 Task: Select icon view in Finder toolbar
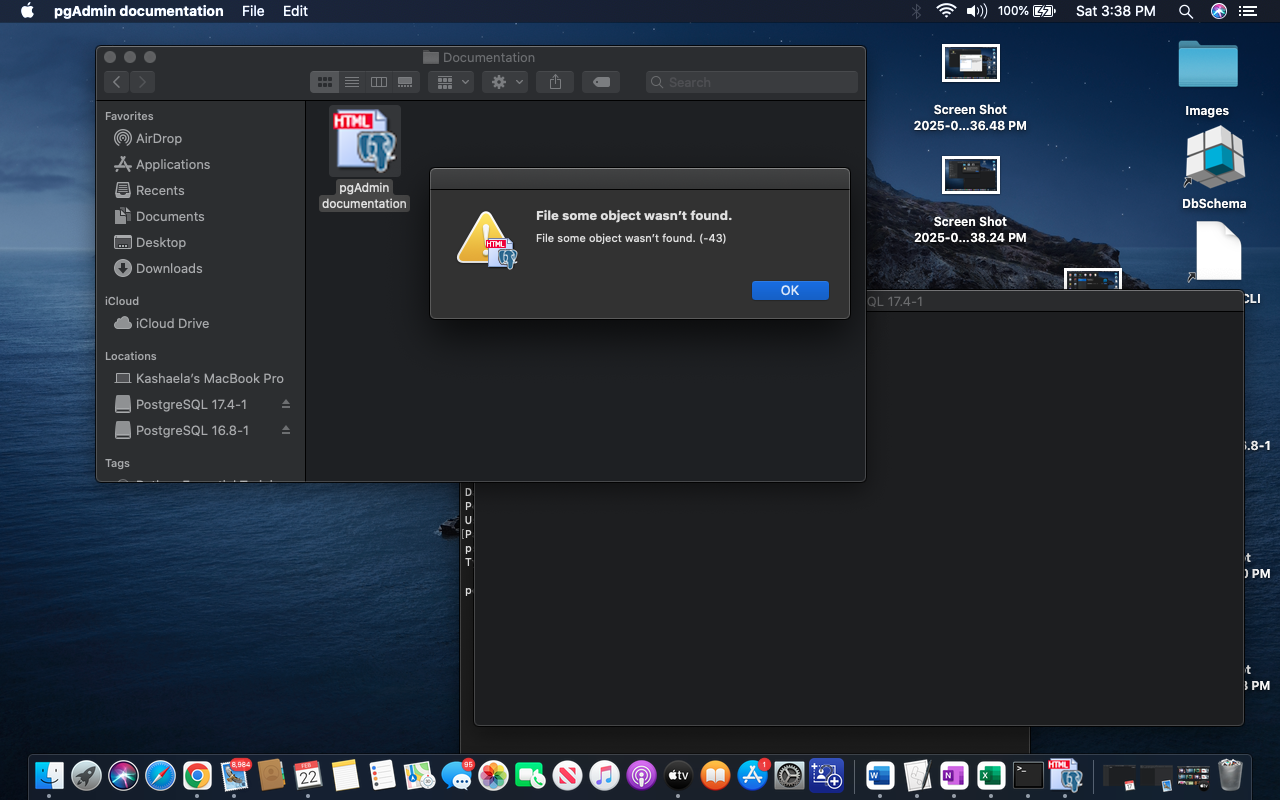pos(325,82)
